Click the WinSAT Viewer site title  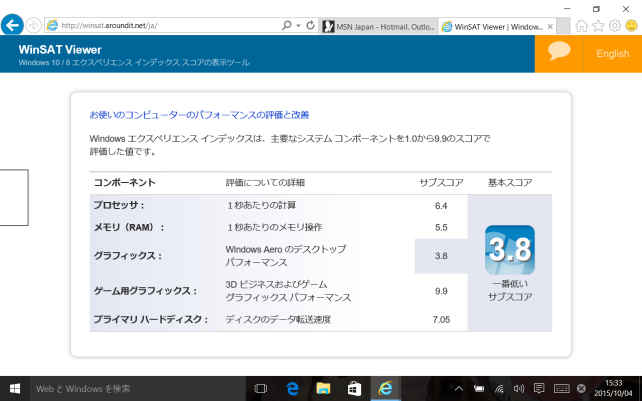[60, 50]
